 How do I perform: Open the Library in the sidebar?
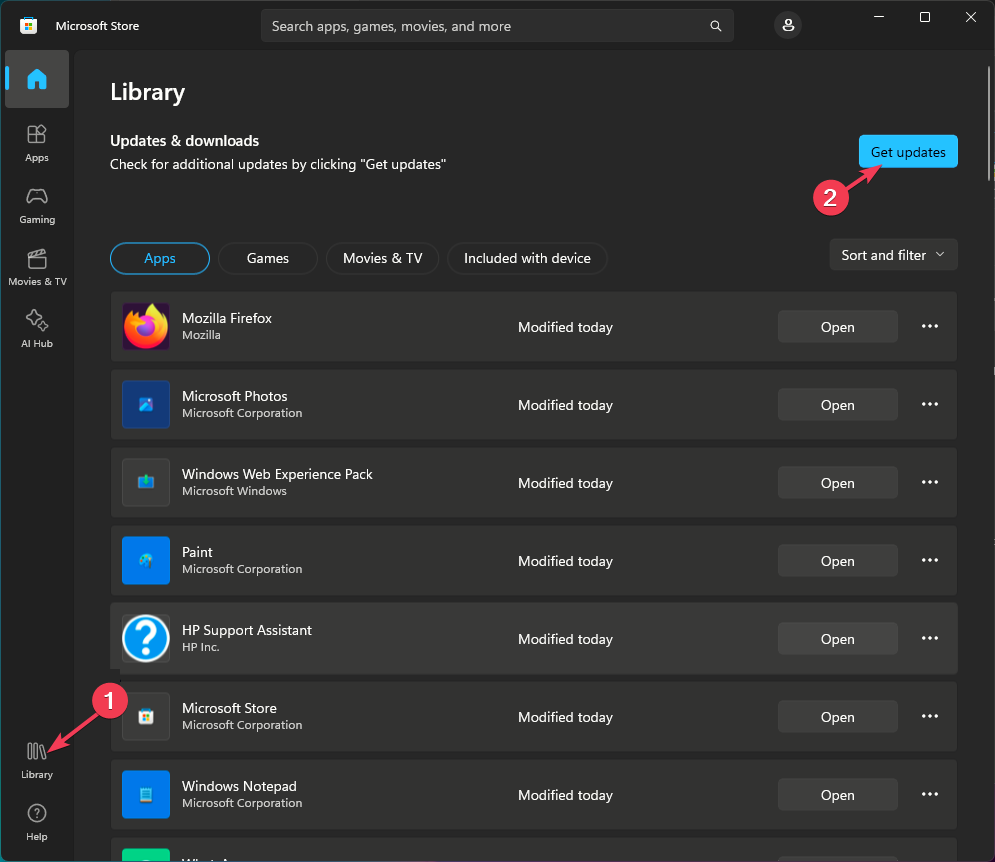(x=37, y=760)
